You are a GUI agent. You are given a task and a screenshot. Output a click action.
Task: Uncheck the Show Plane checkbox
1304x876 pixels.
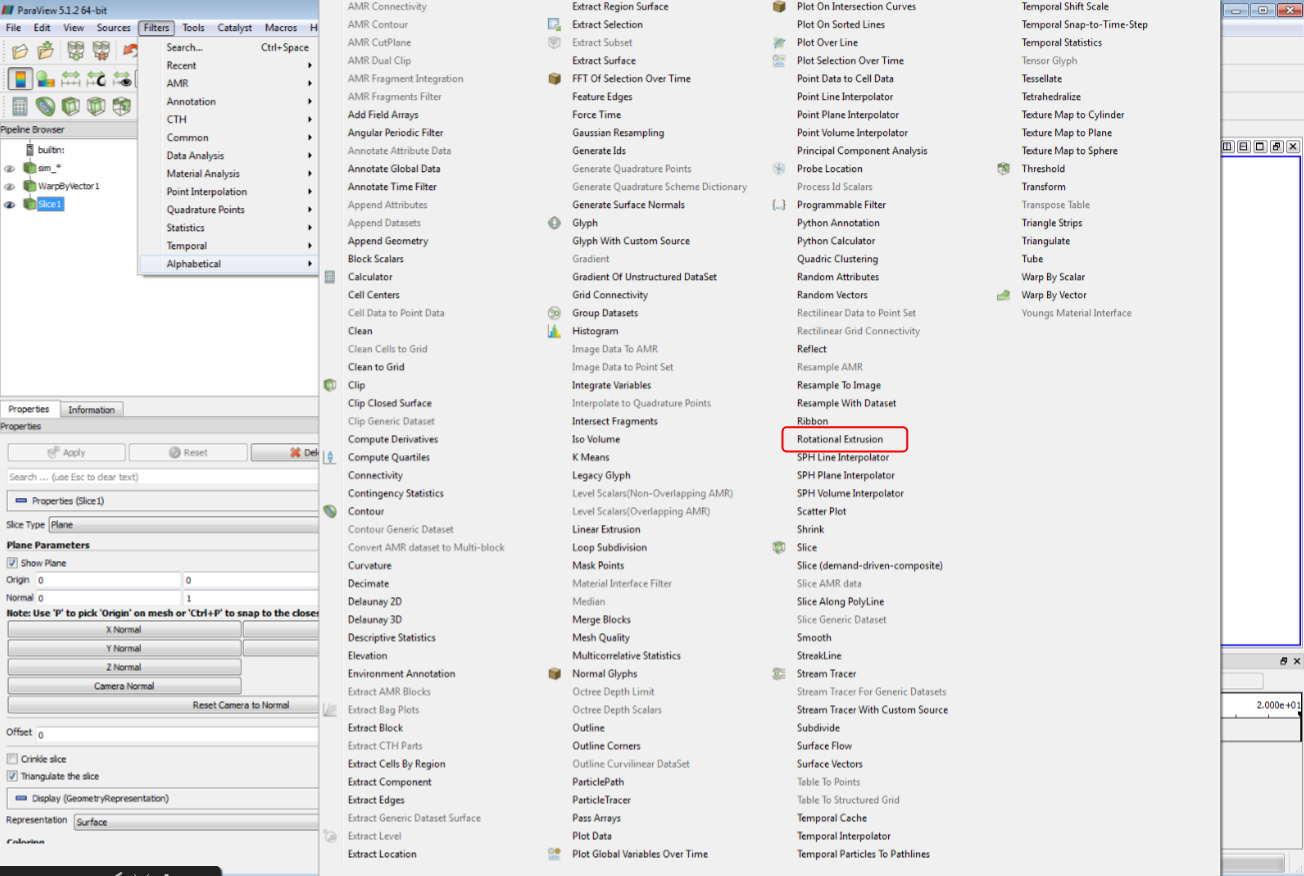tap(12, 563)
